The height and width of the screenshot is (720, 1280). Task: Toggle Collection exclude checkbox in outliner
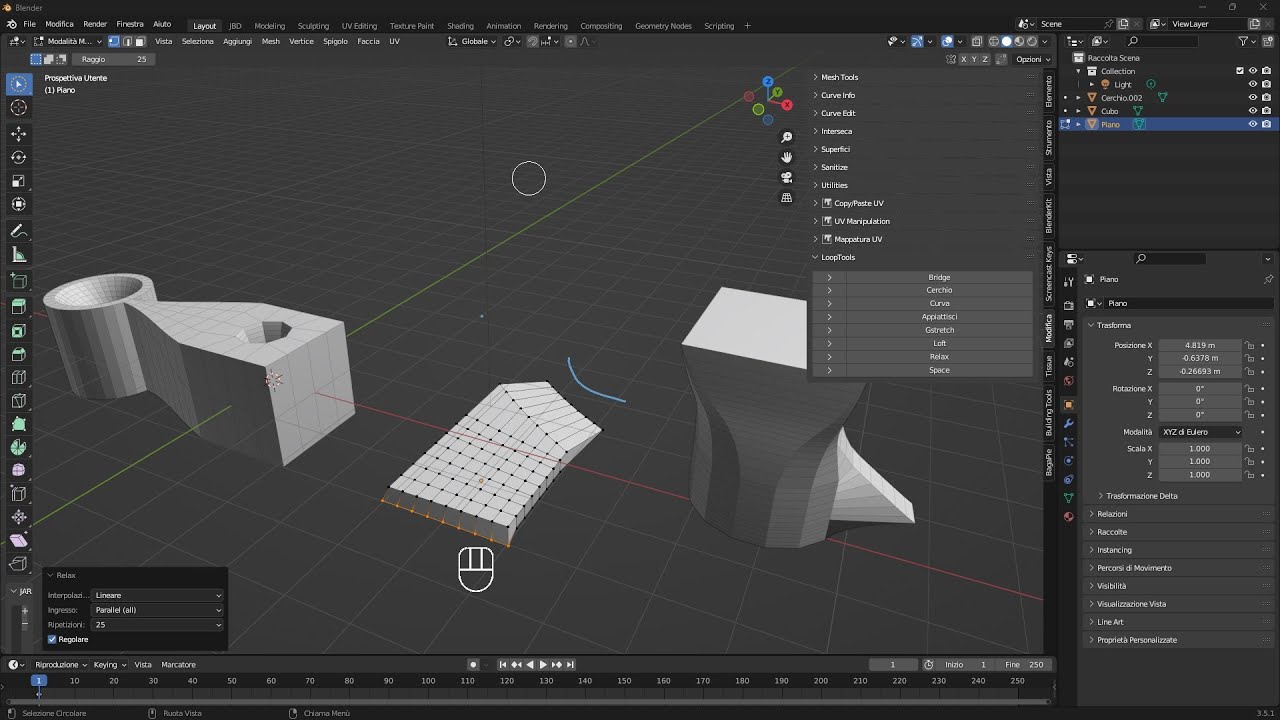pos(1240,71)
